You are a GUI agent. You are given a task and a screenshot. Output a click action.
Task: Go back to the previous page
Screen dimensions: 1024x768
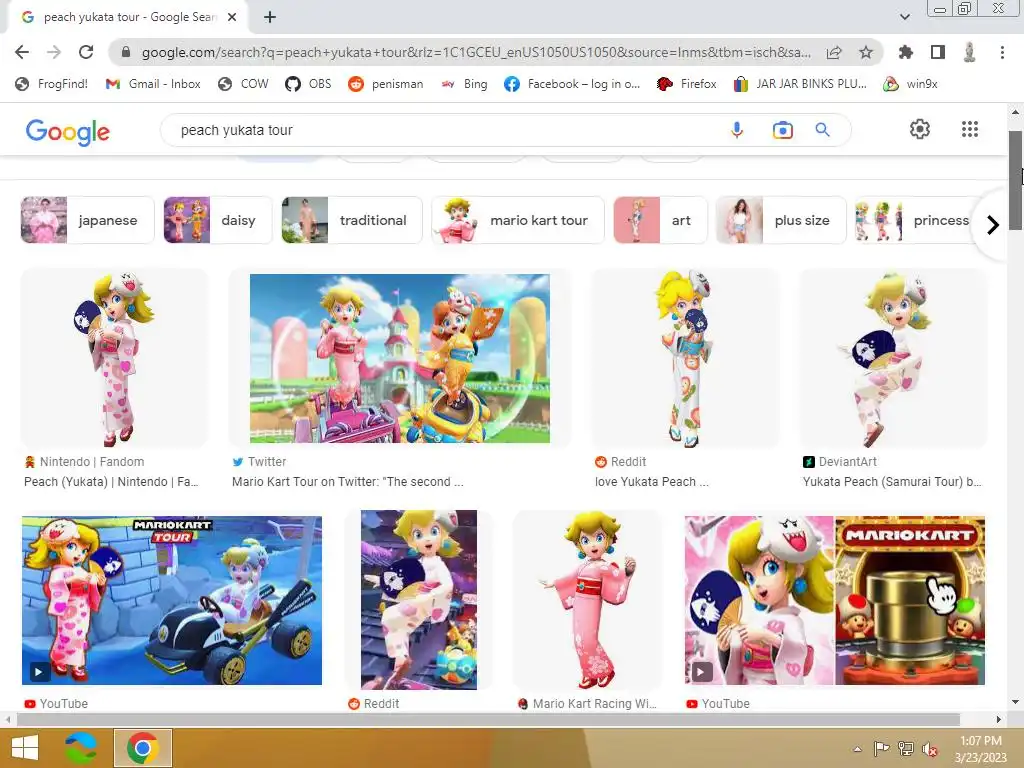(x=22, y=52)
